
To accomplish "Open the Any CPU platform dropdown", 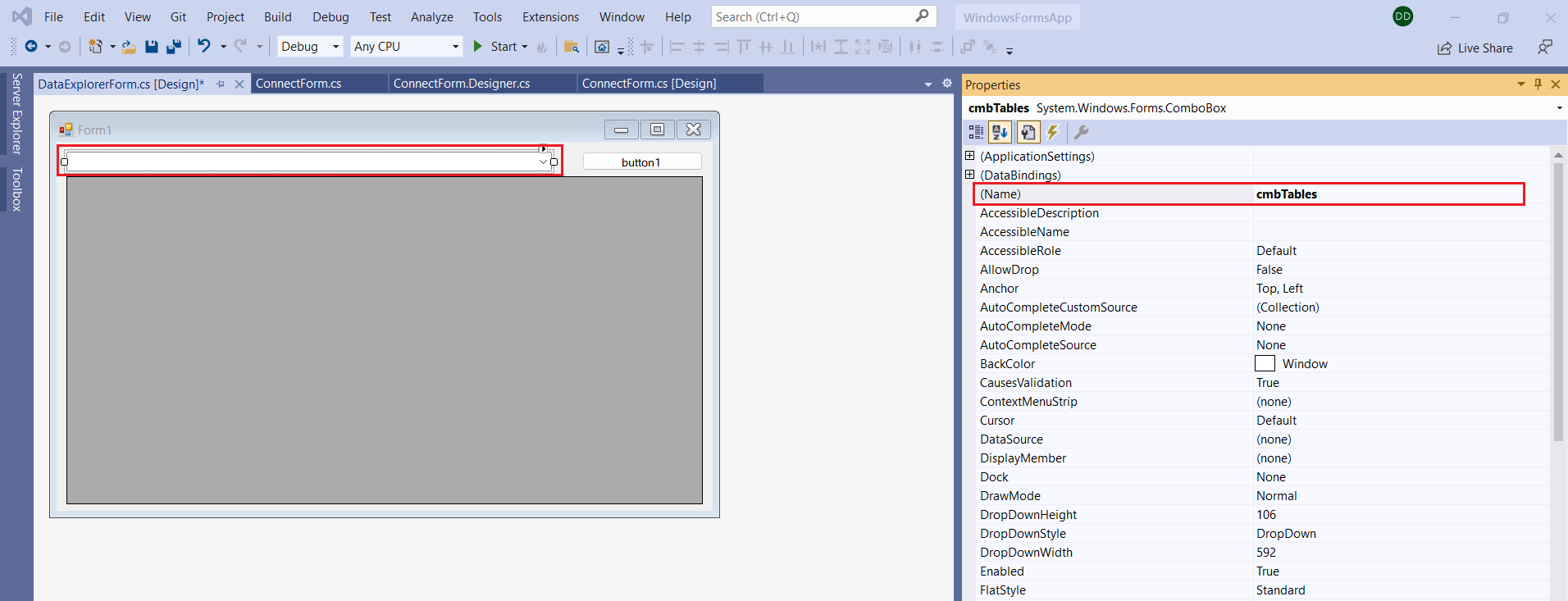I will pyautogui.click(x=406, y=47).
